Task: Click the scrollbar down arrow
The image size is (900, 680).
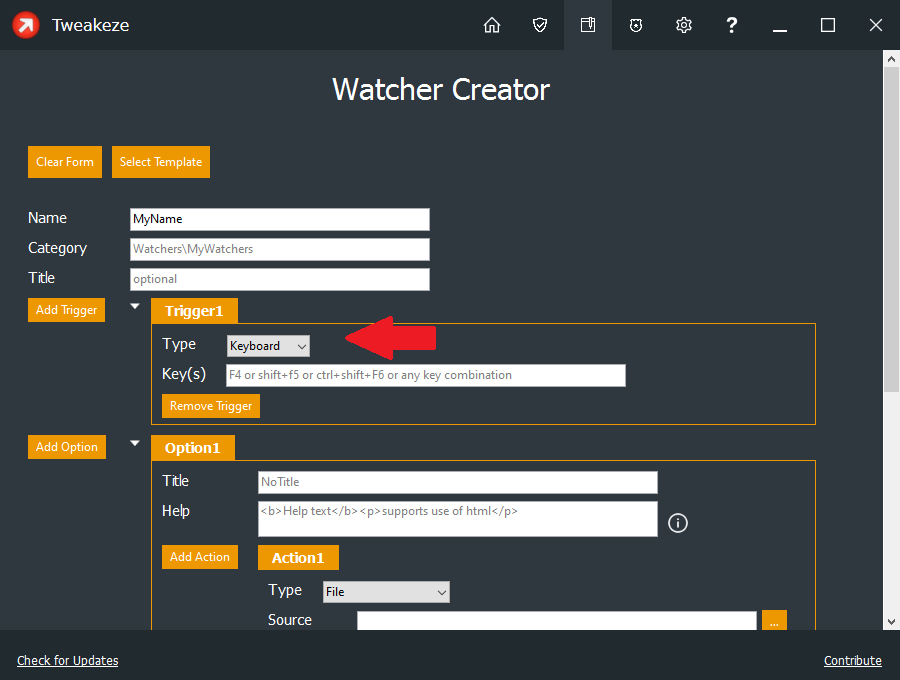Action: coord(891,621)
